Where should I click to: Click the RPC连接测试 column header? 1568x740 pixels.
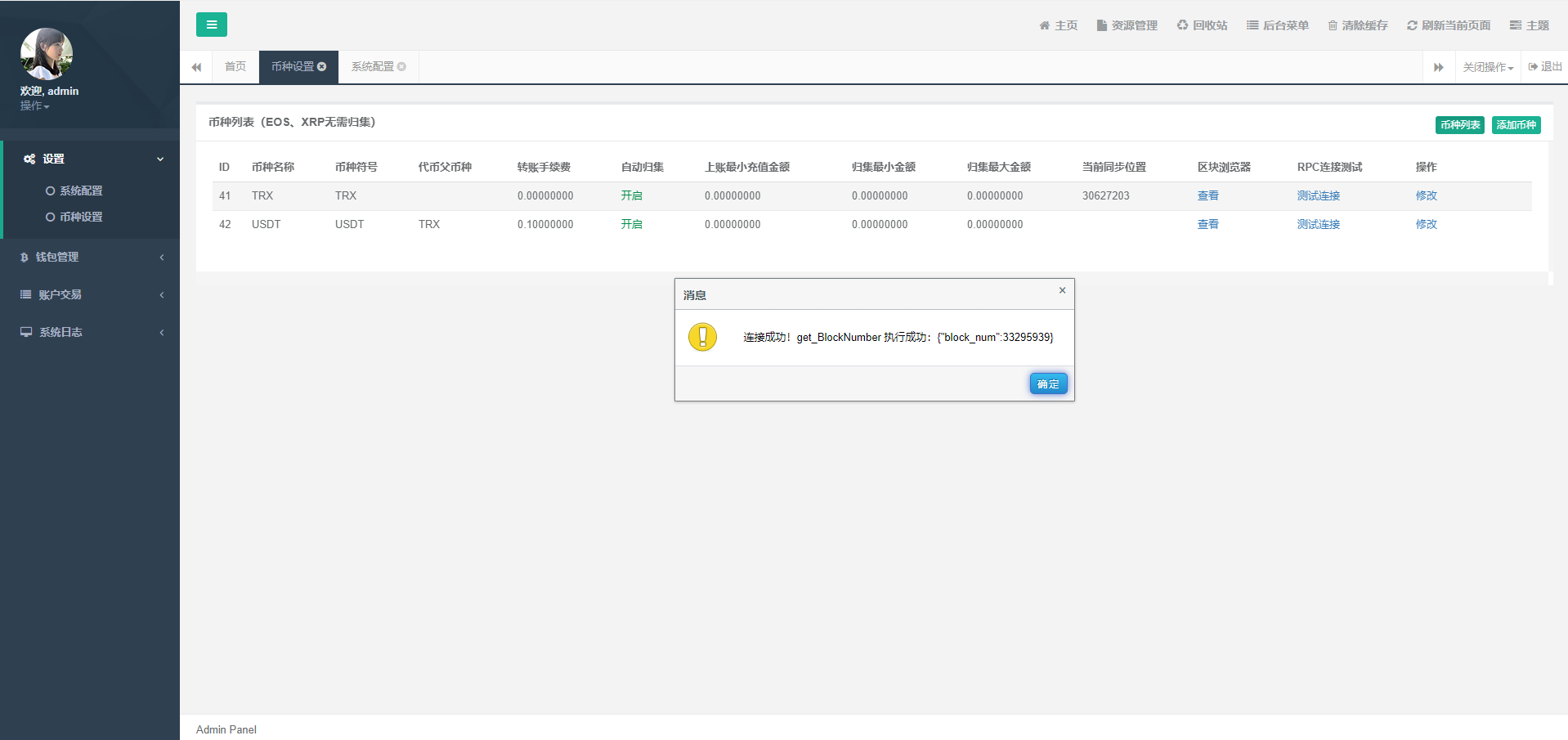tap(1330, 167)
